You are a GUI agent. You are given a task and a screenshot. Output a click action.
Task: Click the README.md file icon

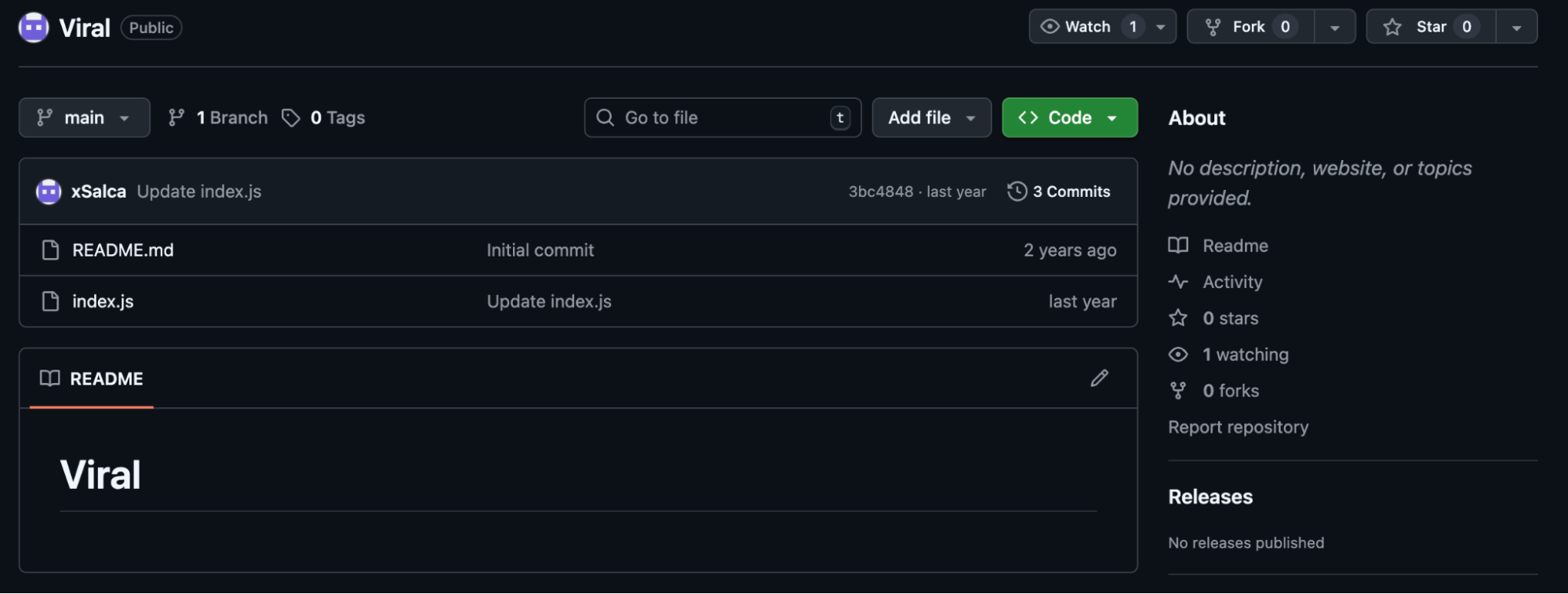coord(50,250)
